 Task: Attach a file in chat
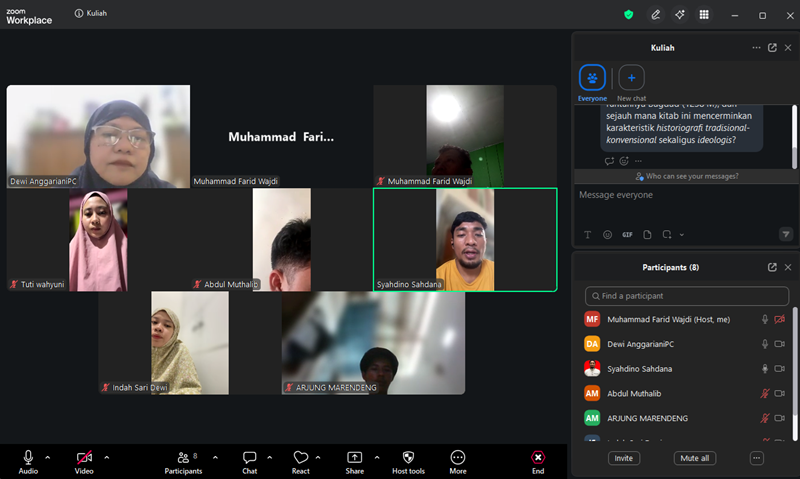647,235
